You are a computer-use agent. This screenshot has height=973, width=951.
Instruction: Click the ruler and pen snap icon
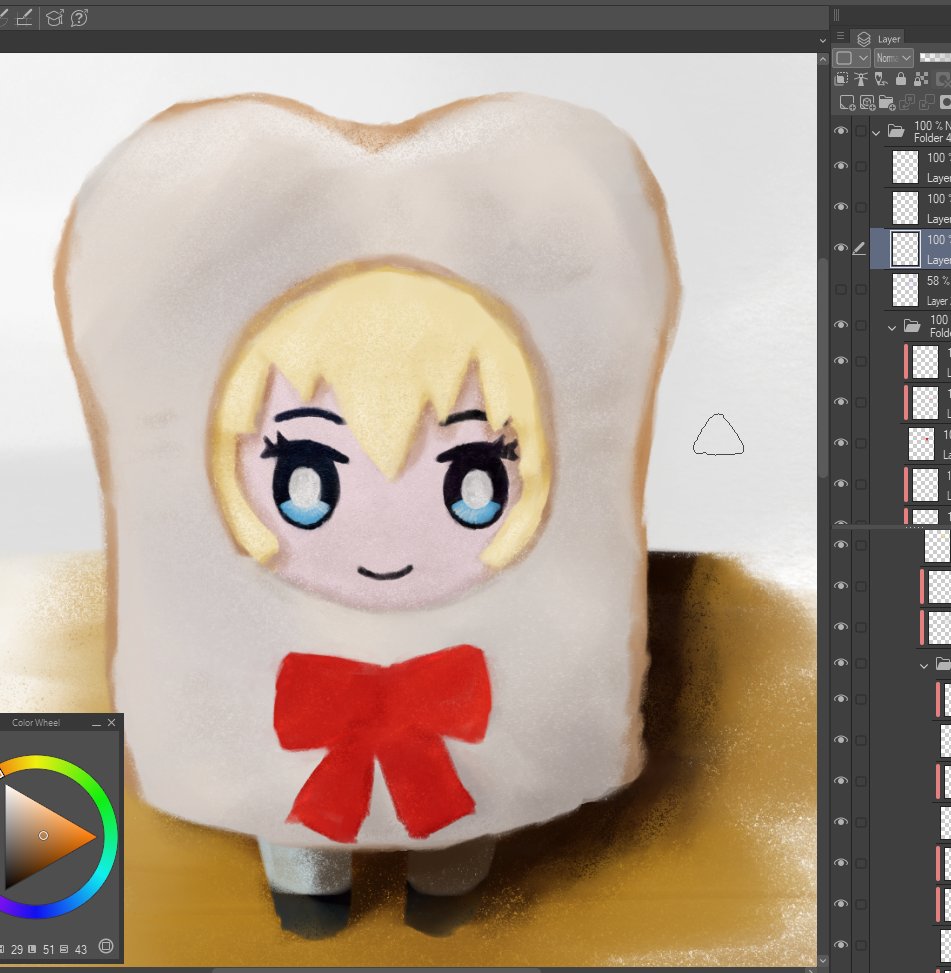[24, 19]
